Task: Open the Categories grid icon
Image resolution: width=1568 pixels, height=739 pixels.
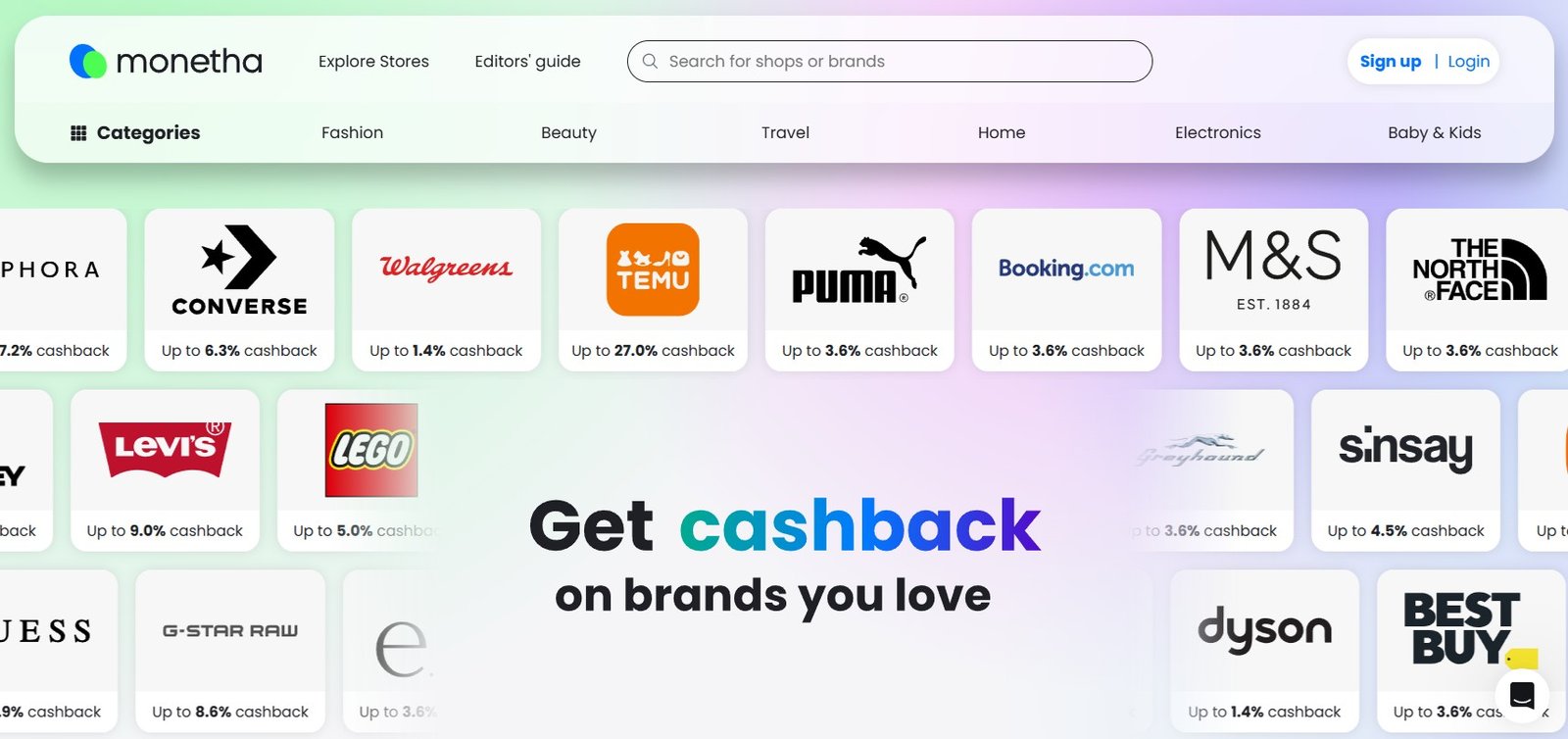Action: 78,132
